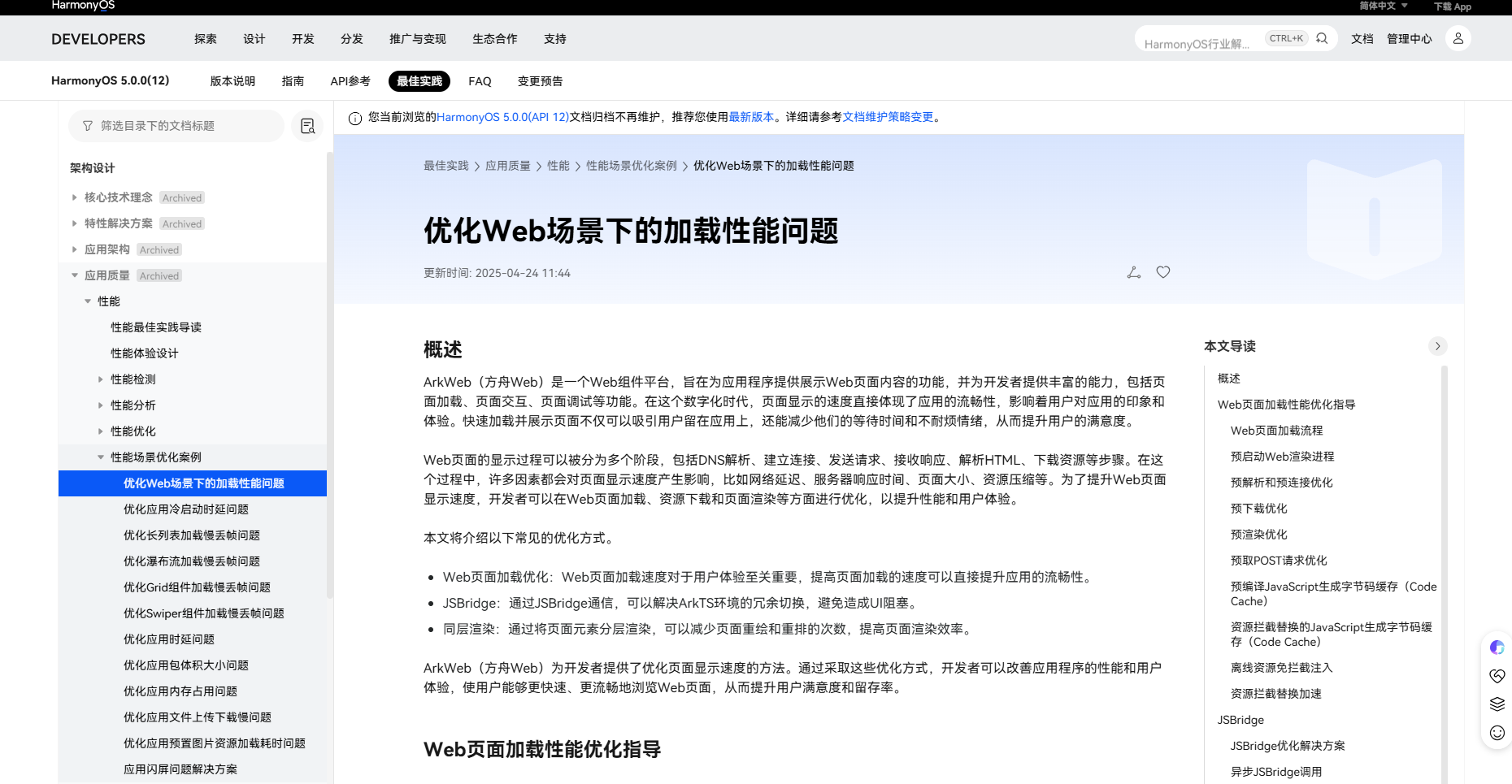Viewport: 1512px width, 784px height.
Task: Switch to FAQ tab
Action: pos(480,81)
